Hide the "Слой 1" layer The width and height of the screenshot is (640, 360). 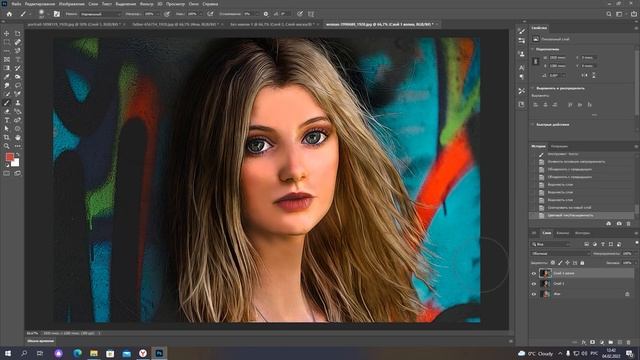[x=534, y=284]
